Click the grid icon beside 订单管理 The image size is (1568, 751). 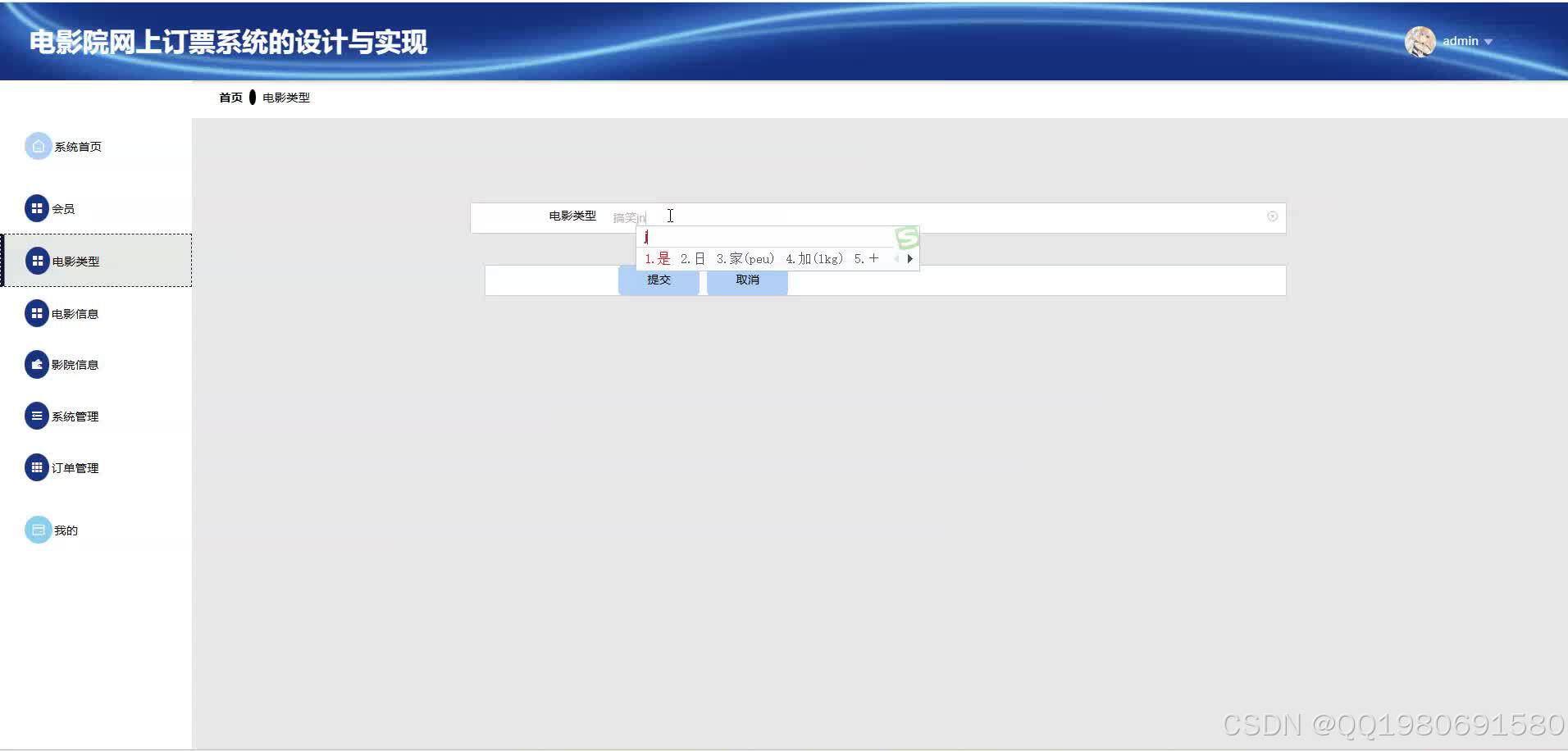tap(37, 467)
